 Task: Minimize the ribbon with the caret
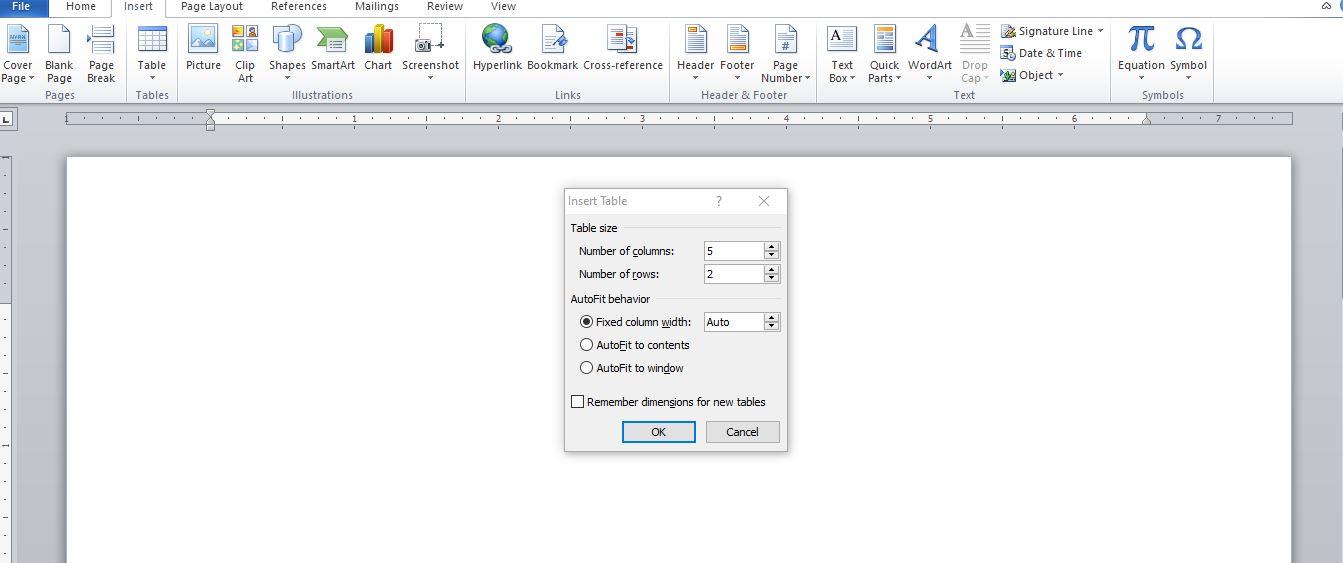[1326, 6]
